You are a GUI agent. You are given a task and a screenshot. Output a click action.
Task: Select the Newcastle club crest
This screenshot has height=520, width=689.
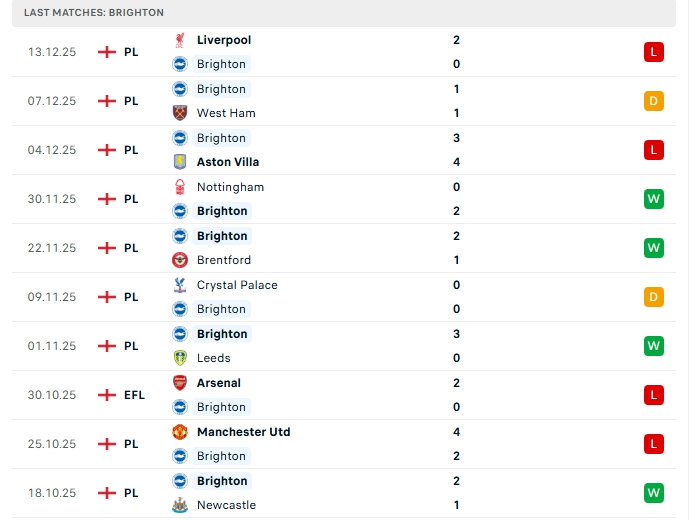tap(180, 505)
